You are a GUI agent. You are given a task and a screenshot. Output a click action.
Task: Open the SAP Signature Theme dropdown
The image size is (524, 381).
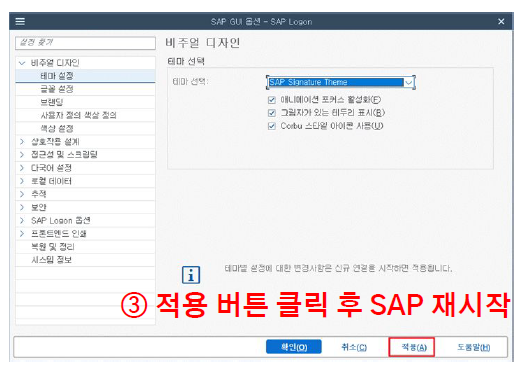pyautogui.click(x=409, y=83)
